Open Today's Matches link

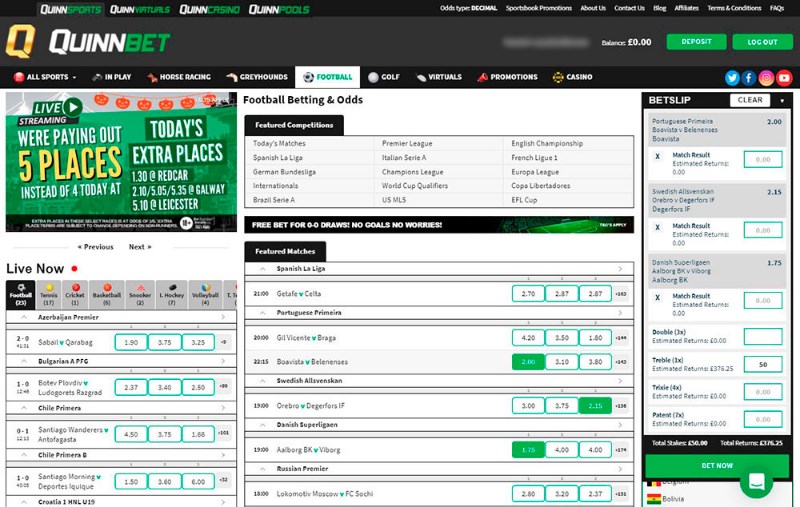point(279,144)
